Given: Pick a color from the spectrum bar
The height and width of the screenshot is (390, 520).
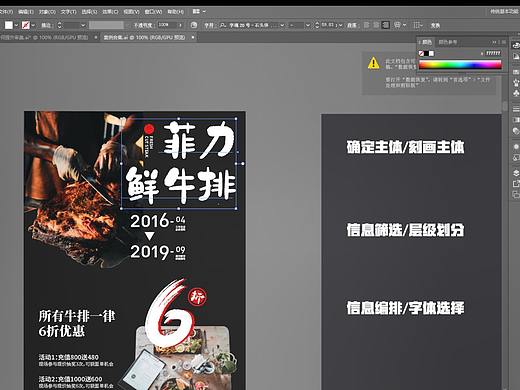Looking at the screenshot, I should [460, 65].
